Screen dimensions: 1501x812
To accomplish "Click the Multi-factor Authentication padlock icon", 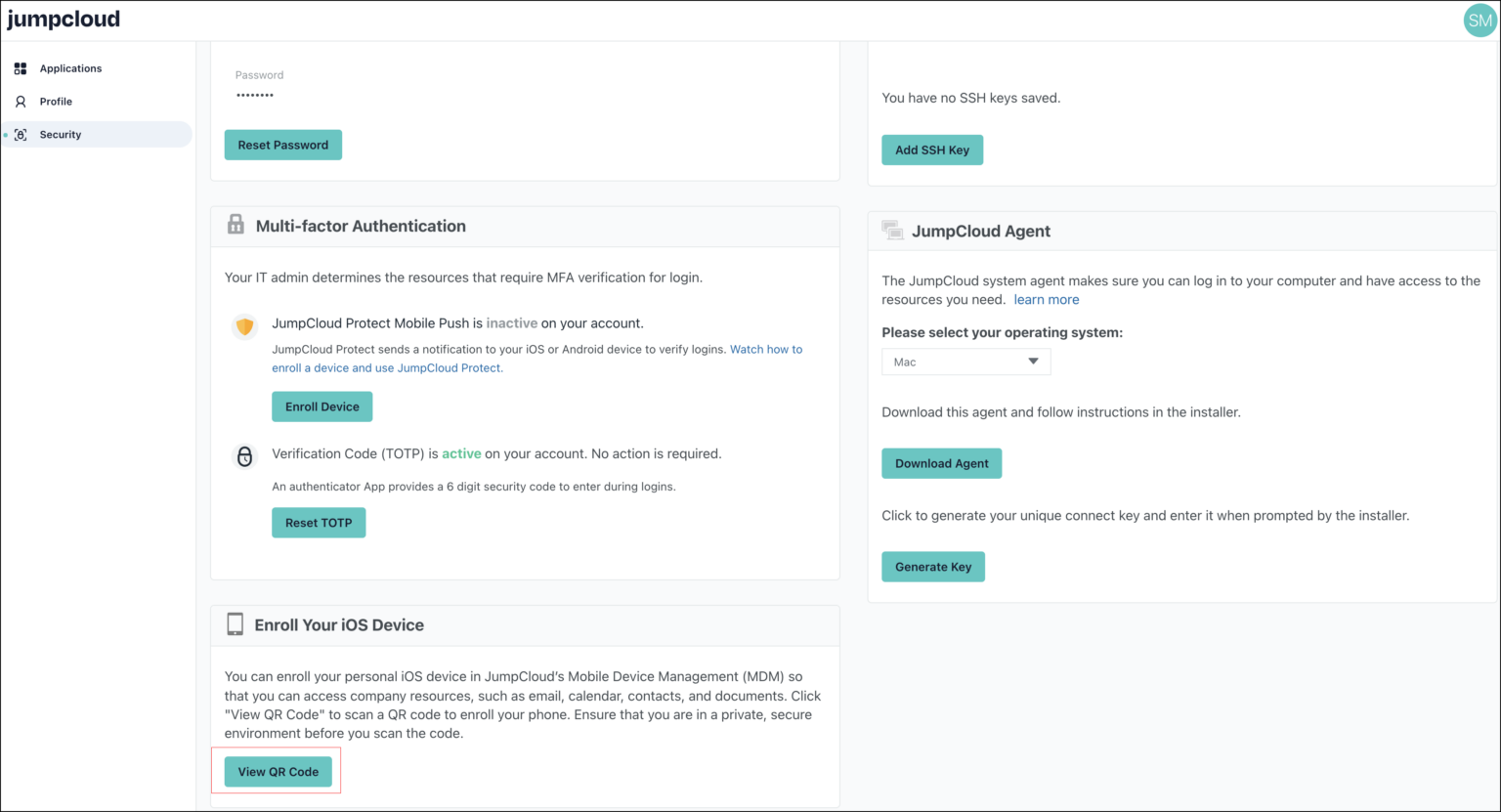I will pyautogui.click(x=235, y=224).
